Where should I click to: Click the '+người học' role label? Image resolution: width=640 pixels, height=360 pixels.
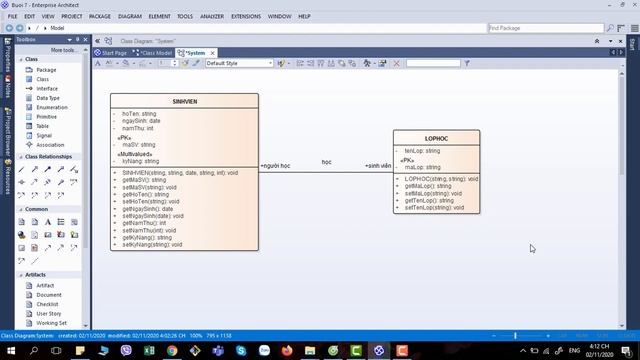click(275, 166)
